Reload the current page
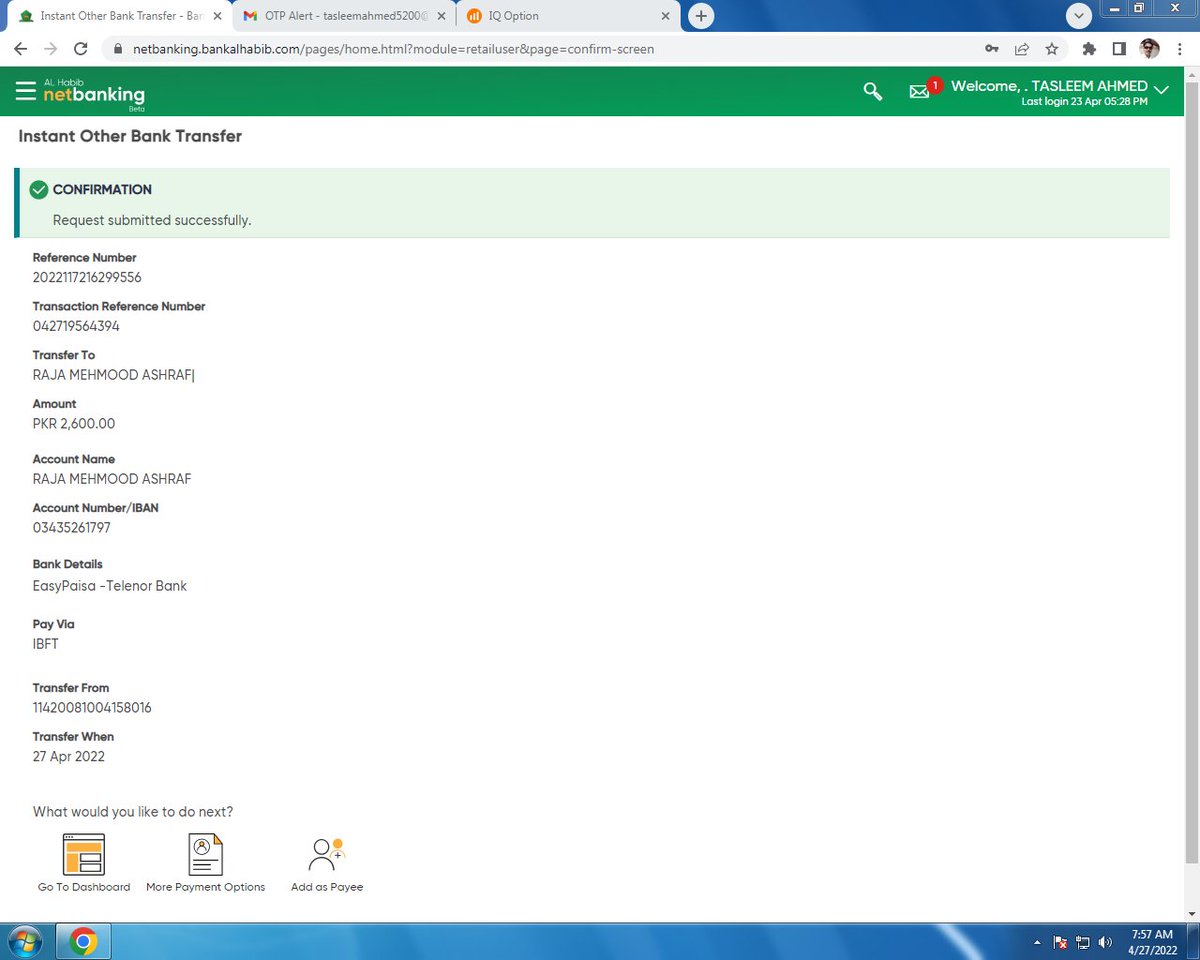This screenshot has height=960, width=1200. click(81, 48)
